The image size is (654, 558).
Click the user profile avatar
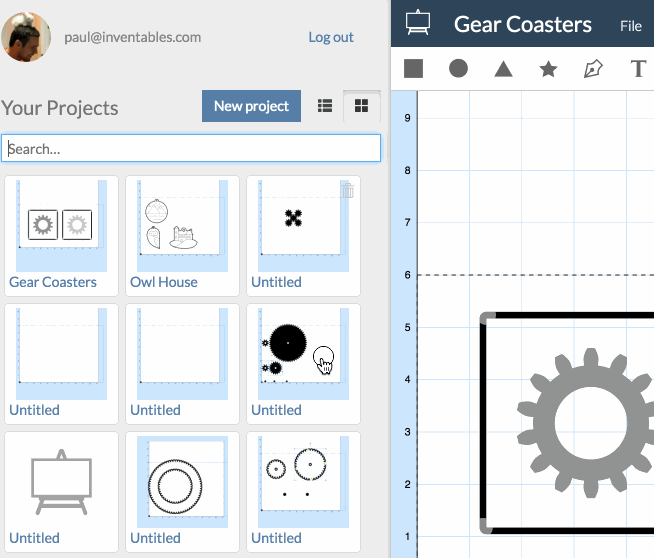(x=26, y=37)
